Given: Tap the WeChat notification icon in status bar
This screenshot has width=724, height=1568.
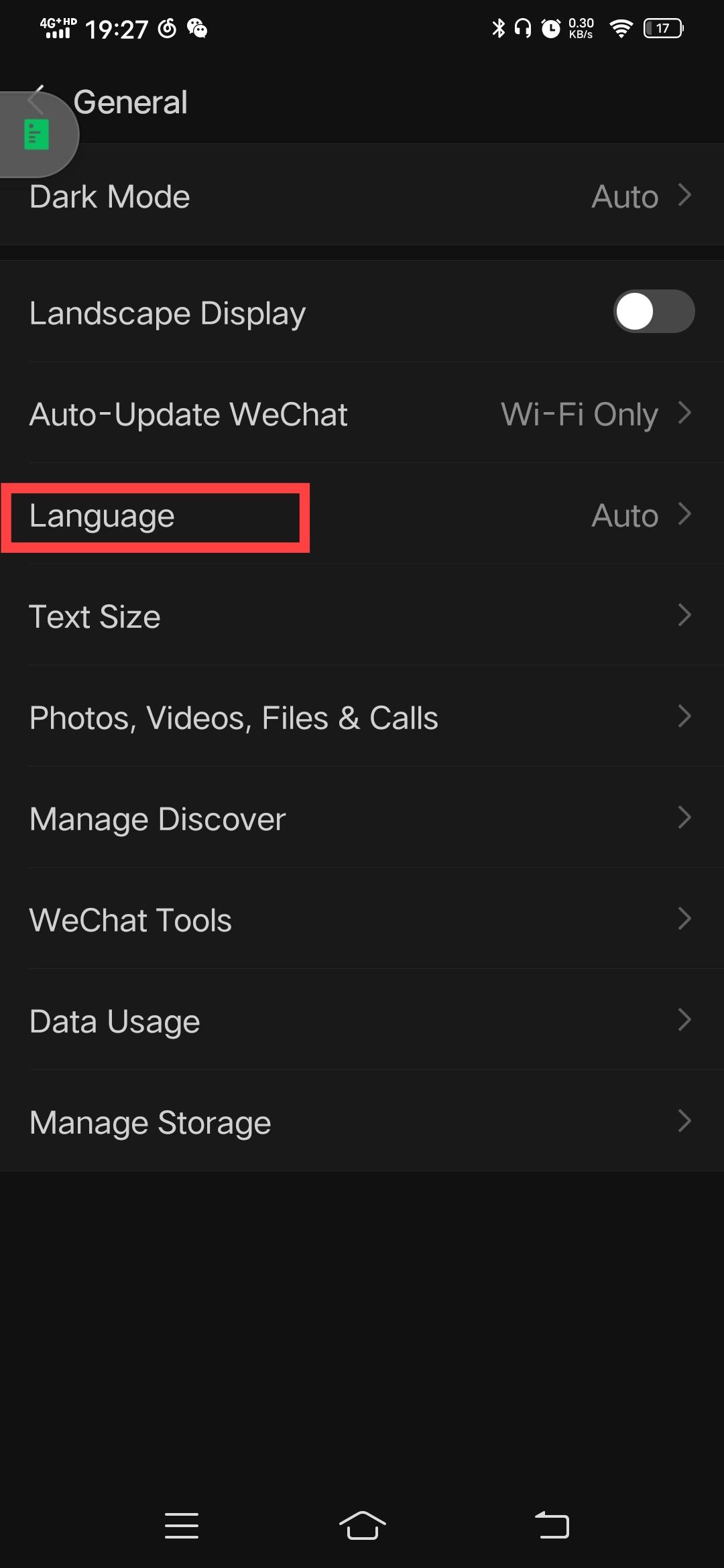Looking at the screenshot, I should coord(197,28).
